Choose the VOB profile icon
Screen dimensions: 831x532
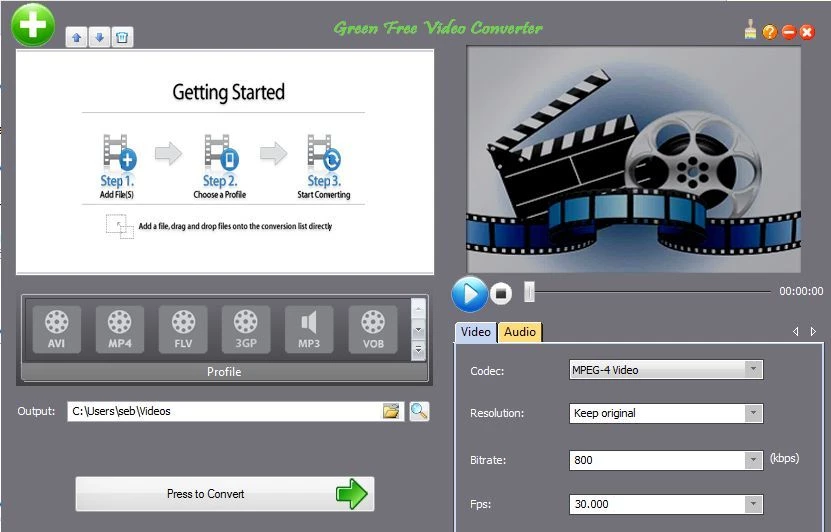click(372, 328)
